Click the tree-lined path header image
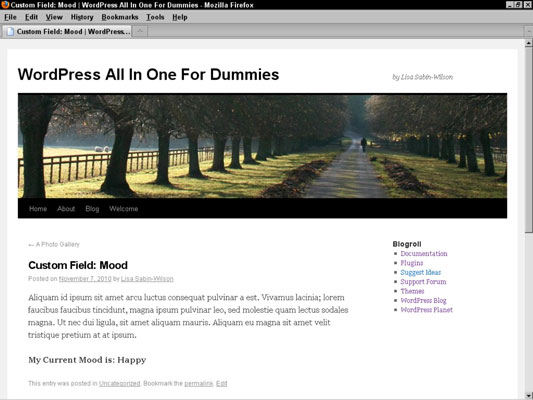The height and width of the screenshot is (400, 533). point(262,145)
